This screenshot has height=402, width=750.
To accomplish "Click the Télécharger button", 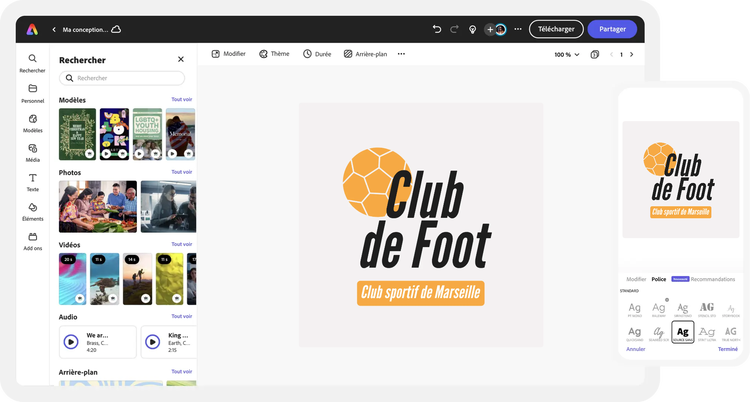I will [556, 29].
